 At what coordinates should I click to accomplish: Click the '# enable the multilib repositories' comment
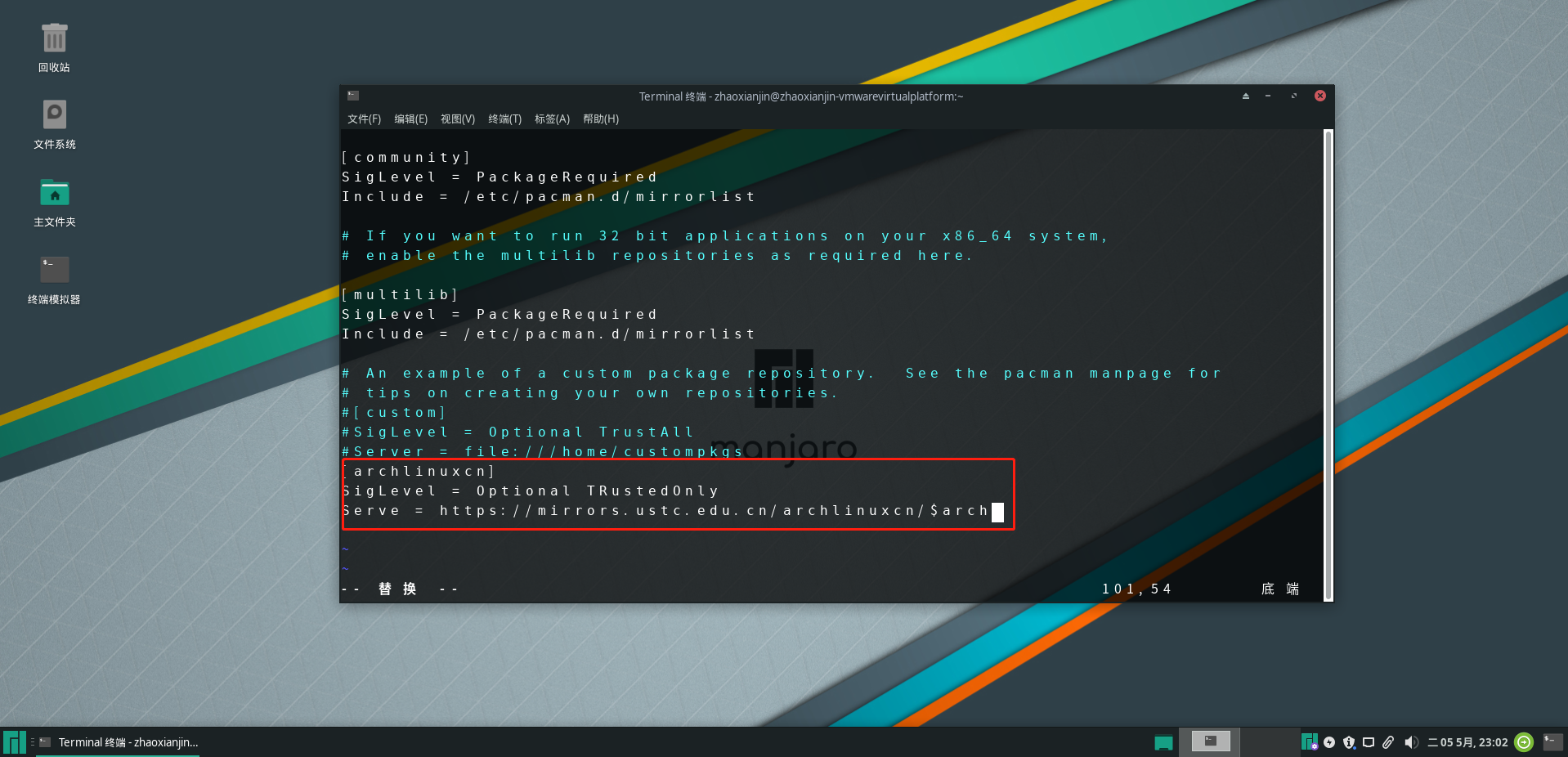click(x=657, y=255)
